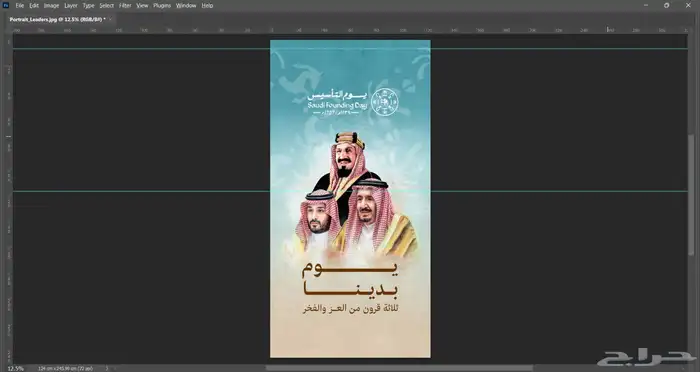Open the Window menu
This screenshot has width=700, height=372.
186,5
